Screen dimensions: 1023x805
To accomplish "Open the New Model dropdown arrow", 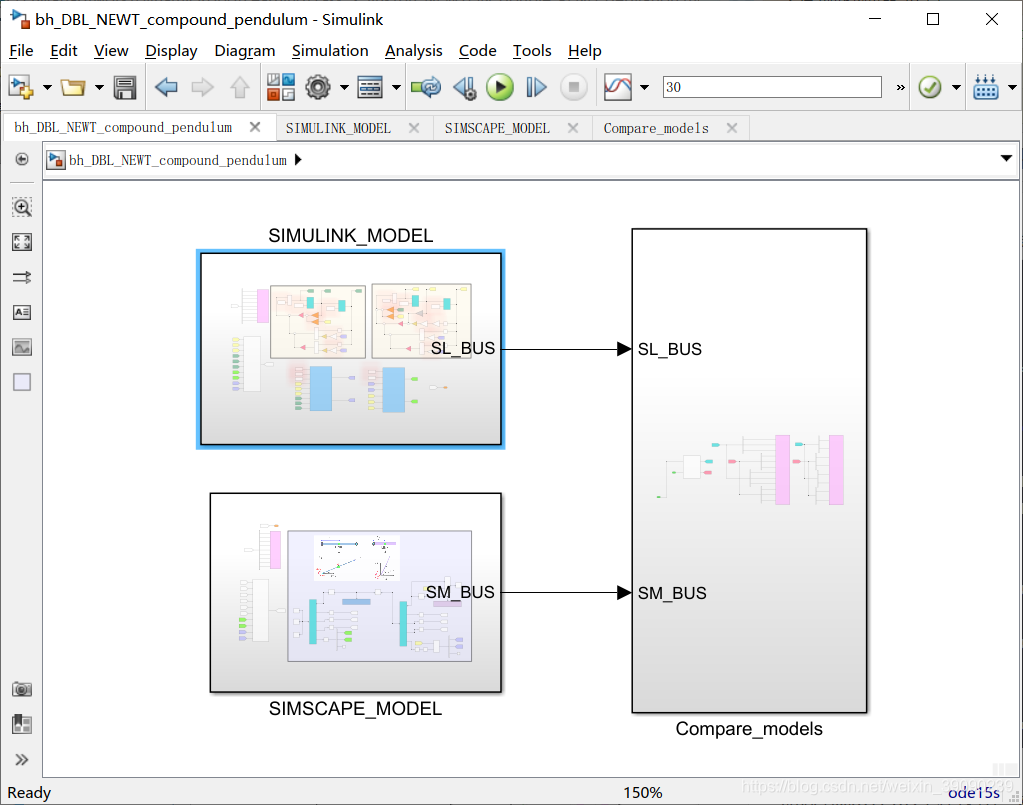I will [47, 87].
